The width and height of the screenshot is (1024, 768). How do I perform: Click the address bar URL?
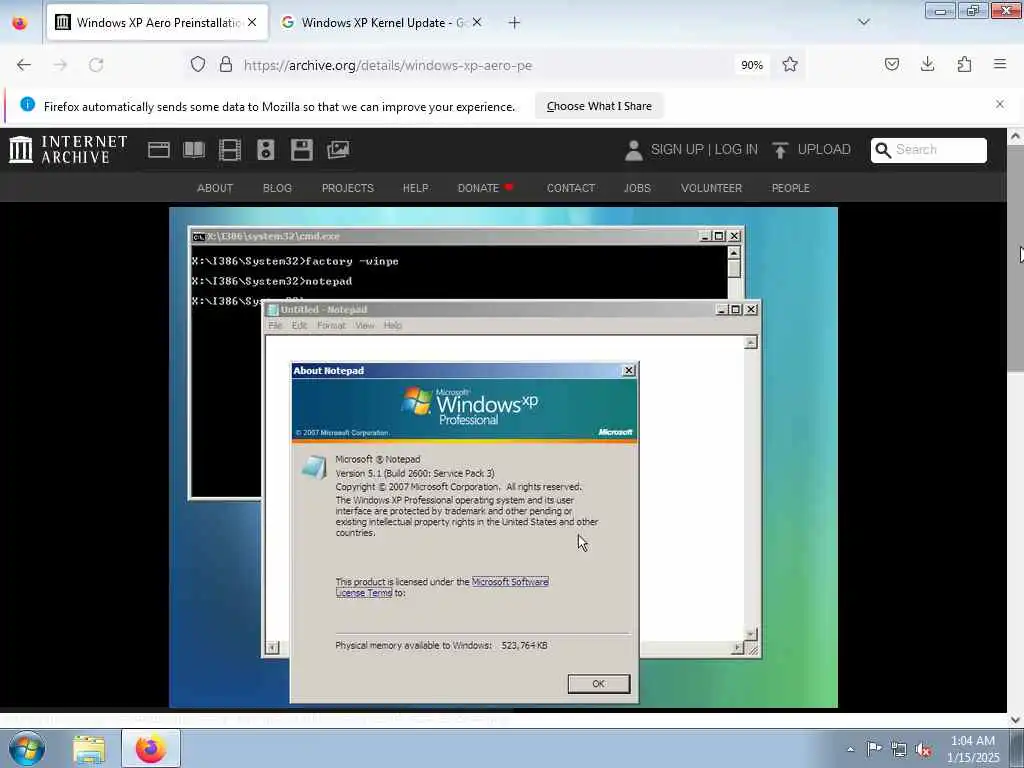tap(388, 65)
